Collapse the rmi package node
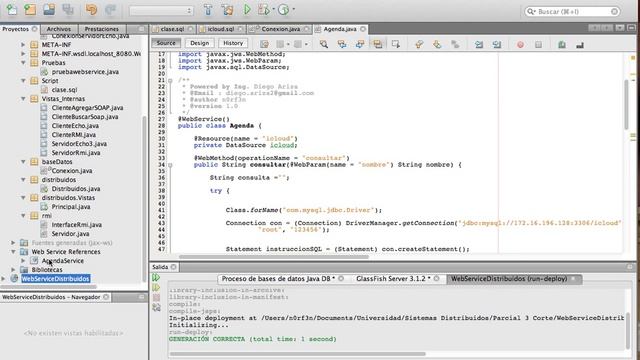Image resolution: width=640 pixels, height=360 pixels. click(23, 216)
